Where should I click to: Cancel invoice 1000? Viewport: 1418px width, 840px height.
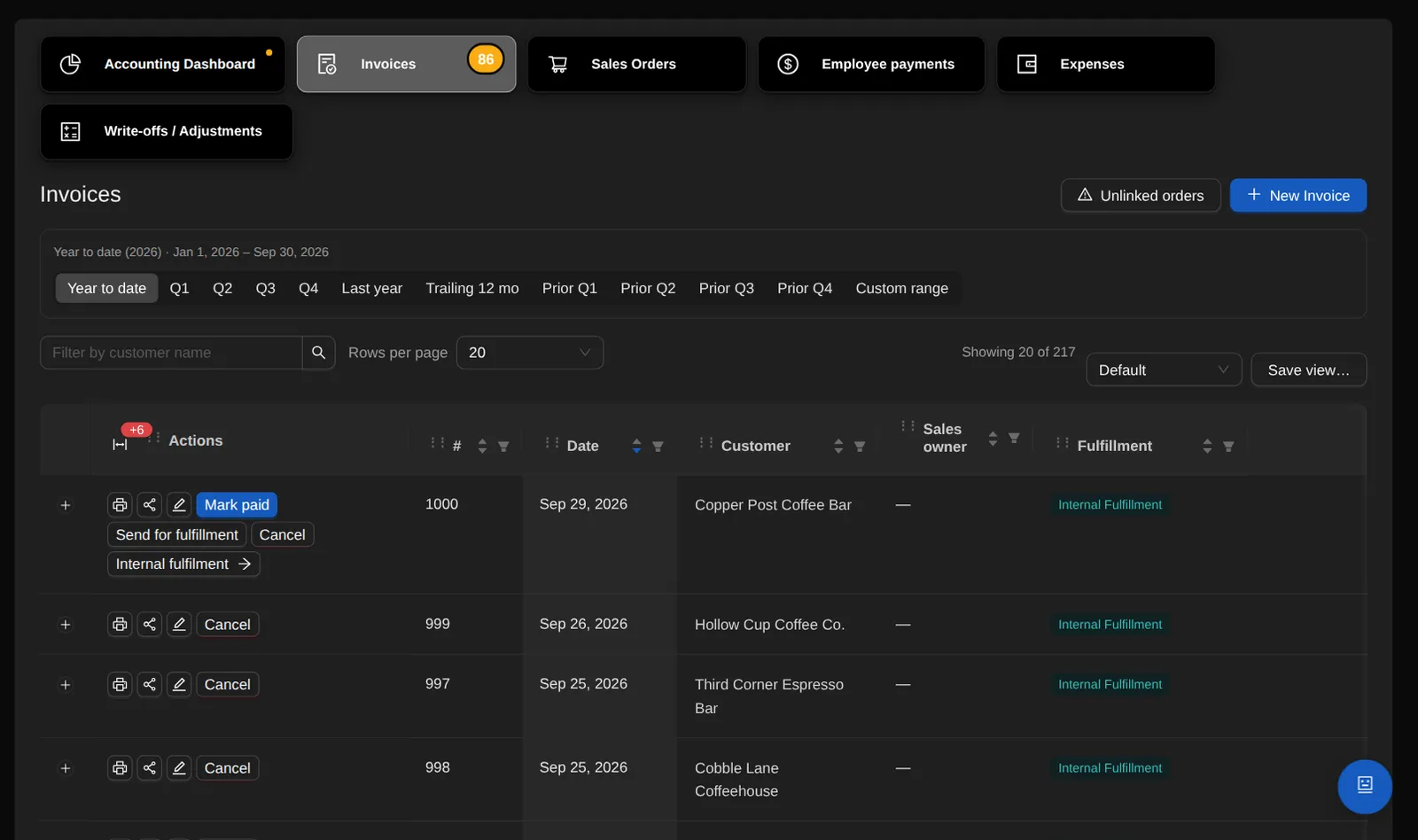283,535
